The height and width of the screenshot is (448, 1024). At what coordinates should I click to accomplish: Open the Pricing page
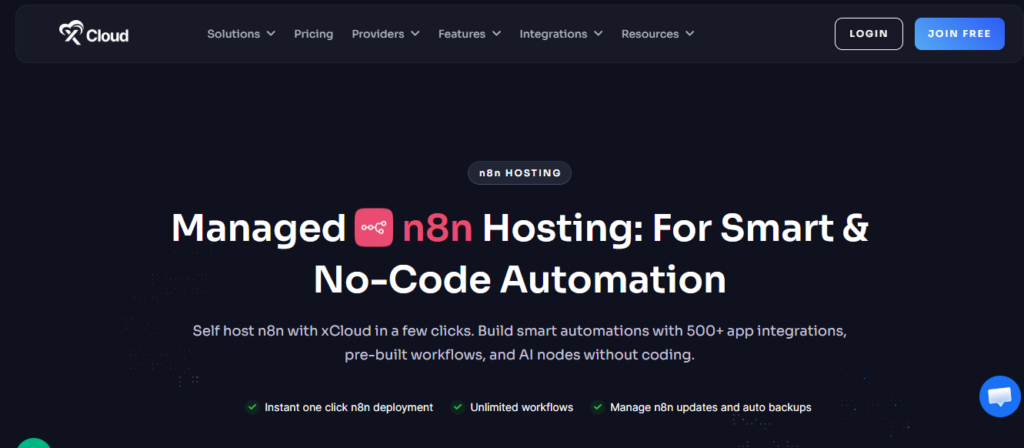(313, 34)
